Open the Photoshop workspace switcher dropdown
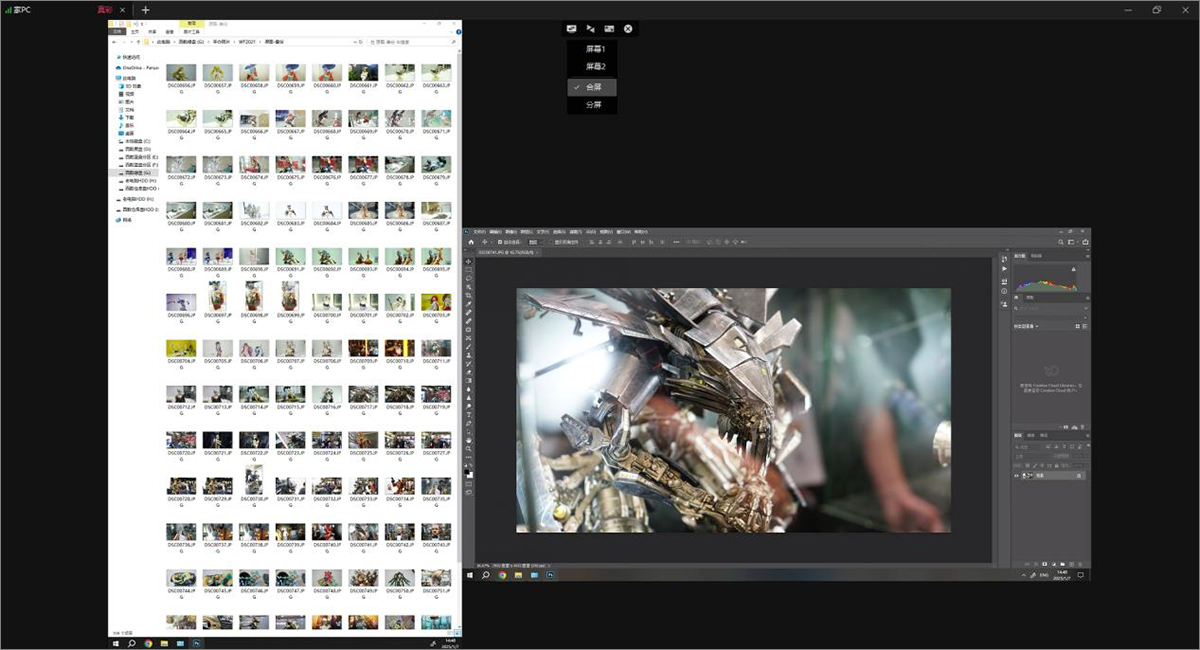Image resolution: width=1200 pixels, height=650 pixels. pyautogui.click(x=1072, y=242)
